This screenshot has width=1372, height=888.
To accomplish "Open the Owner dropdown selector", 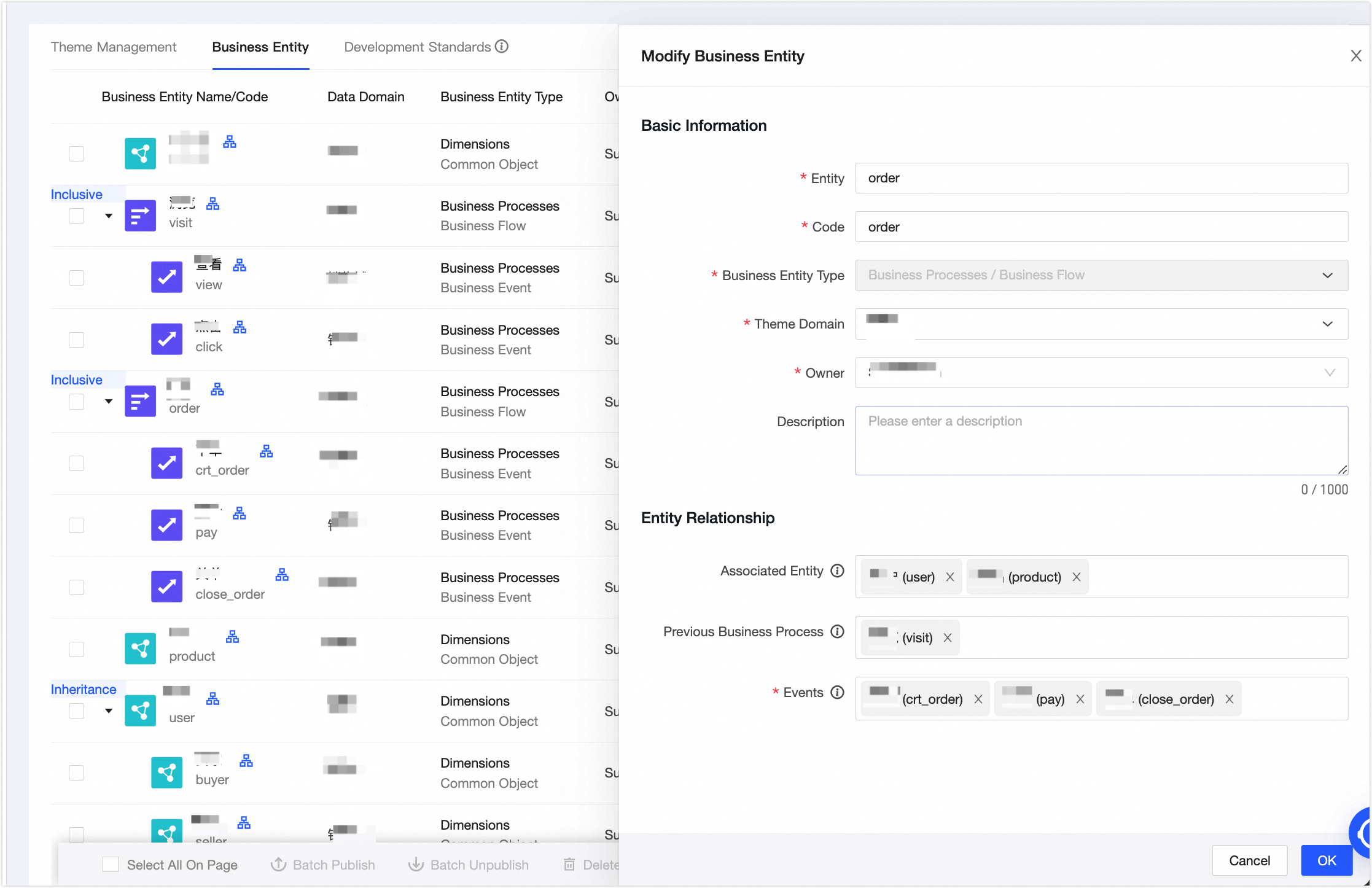I will [x=1101, y=373].
